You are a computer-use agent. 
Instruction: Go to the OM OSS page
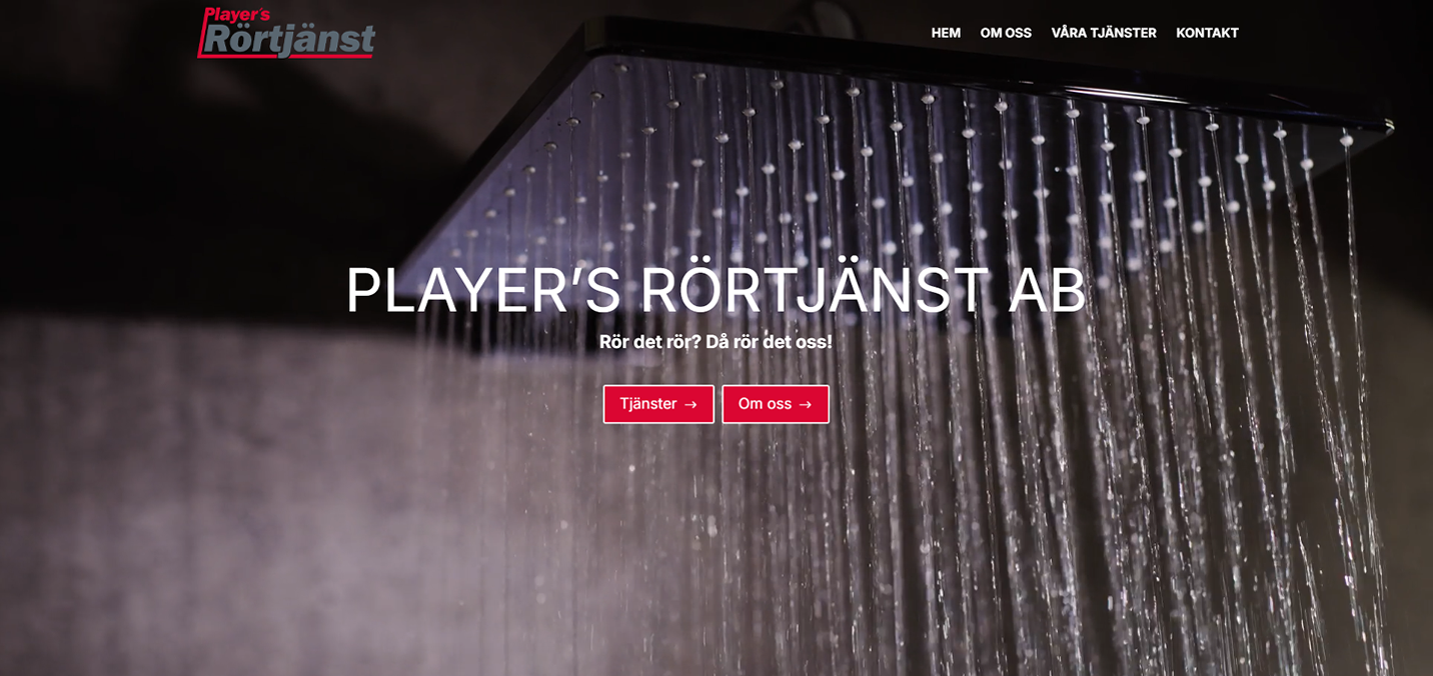click(x=1006, y=33)
